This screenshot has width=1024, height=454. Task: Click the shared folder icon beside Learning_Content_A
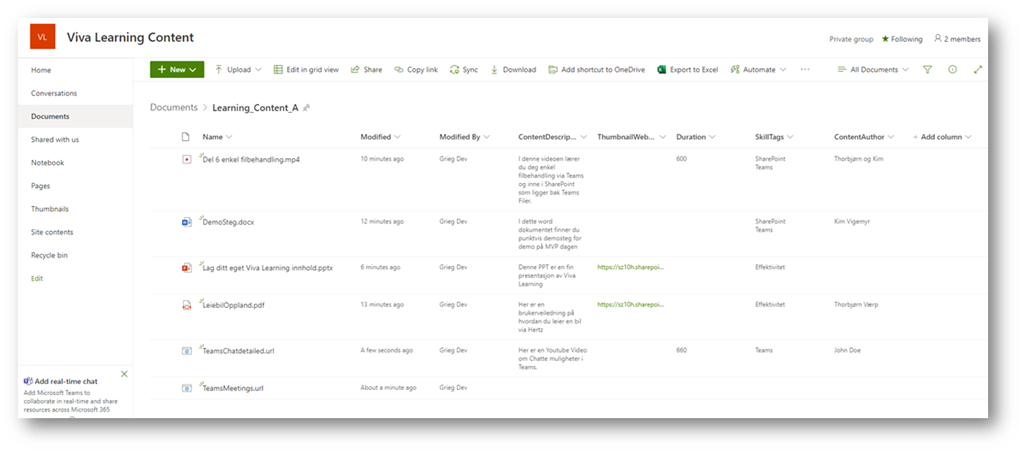pyautogui.click(x=306, y=108)
